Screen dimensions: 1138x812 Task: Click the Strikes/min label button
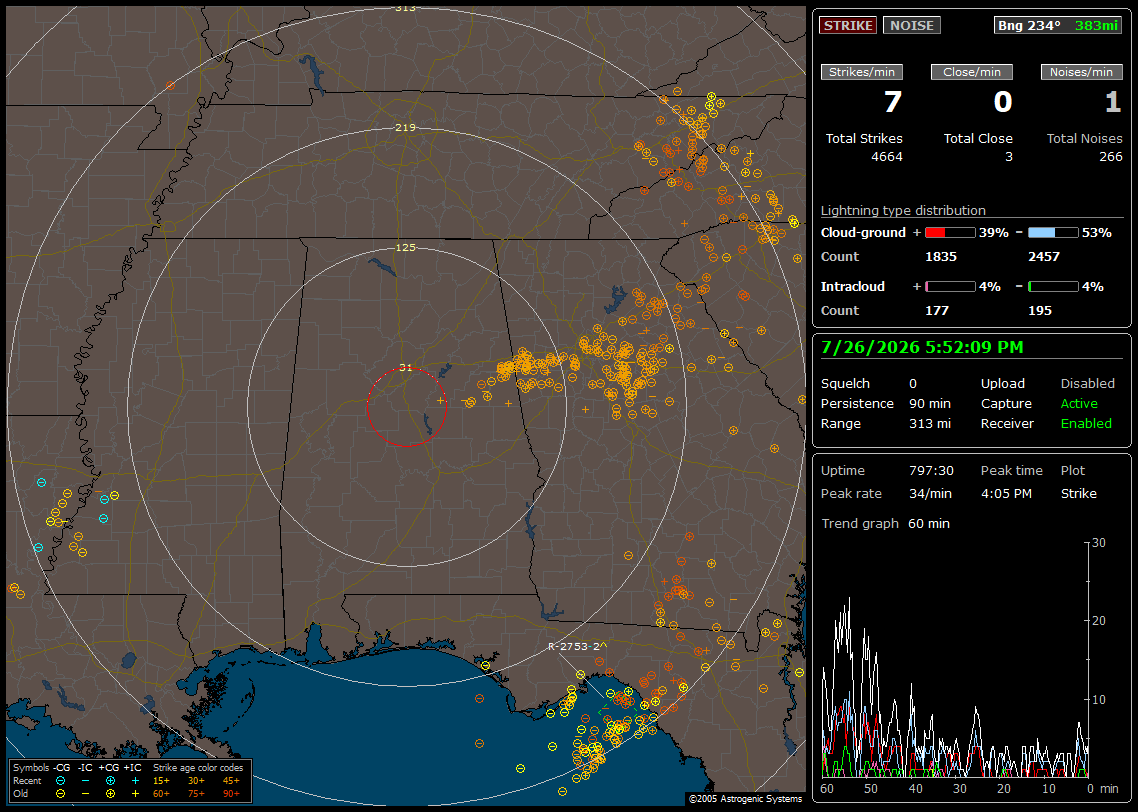(861, 72)
